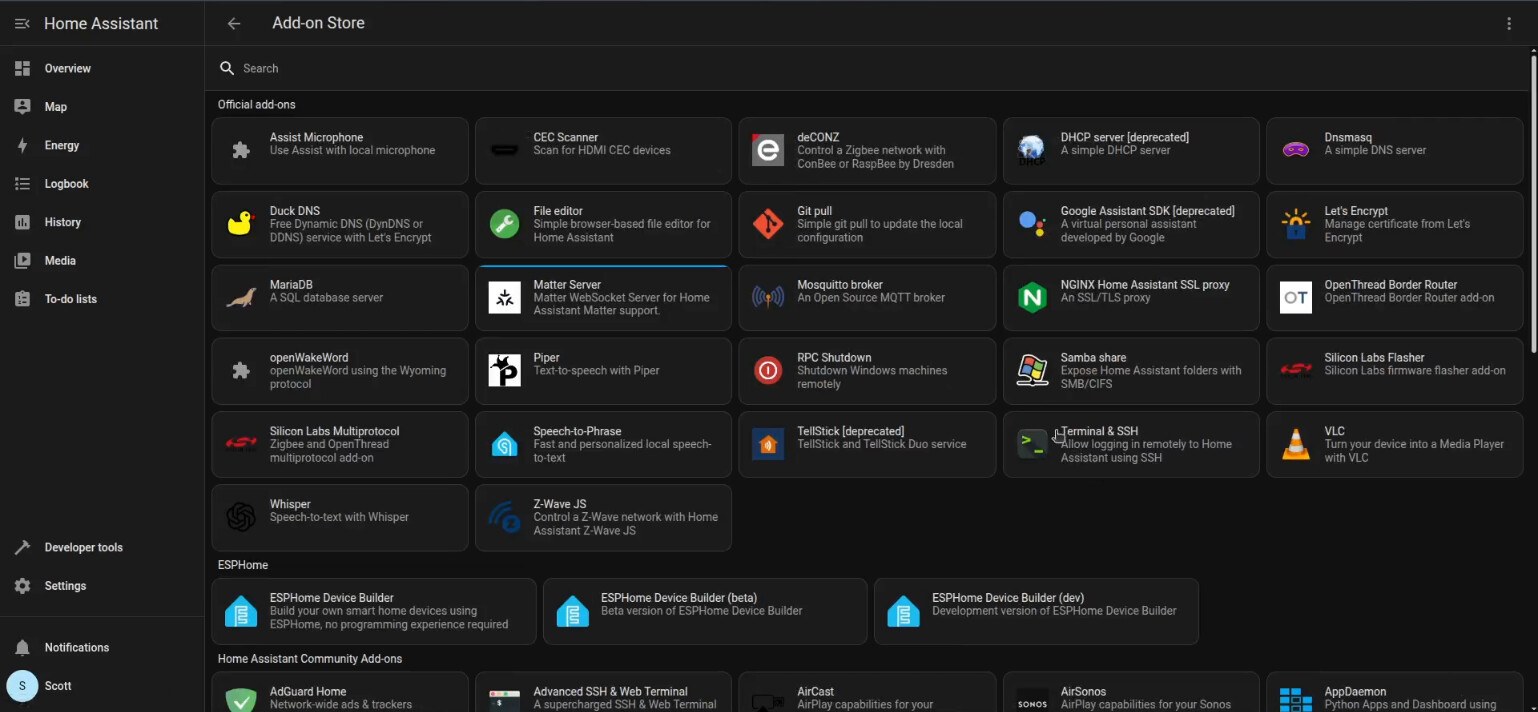
Task: Click the VLC traffic cone icon
Action: pos(1296,444)
